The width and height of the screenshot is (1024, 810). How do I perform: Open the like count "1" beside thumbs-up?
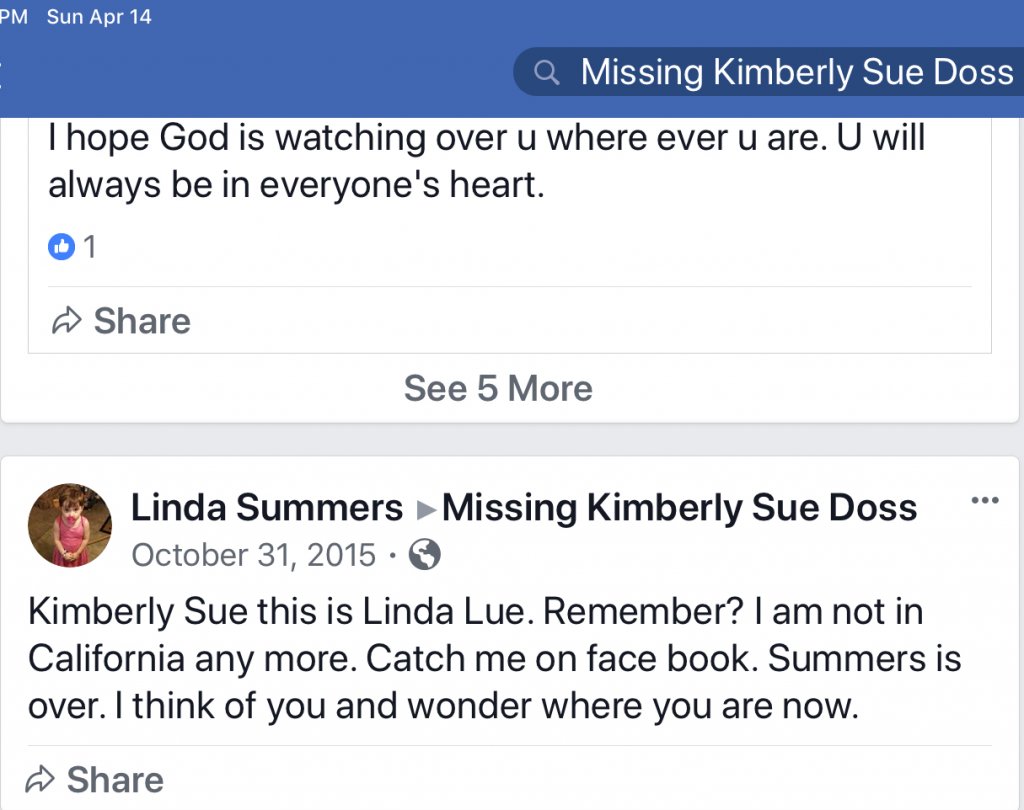tap(90, 247)
